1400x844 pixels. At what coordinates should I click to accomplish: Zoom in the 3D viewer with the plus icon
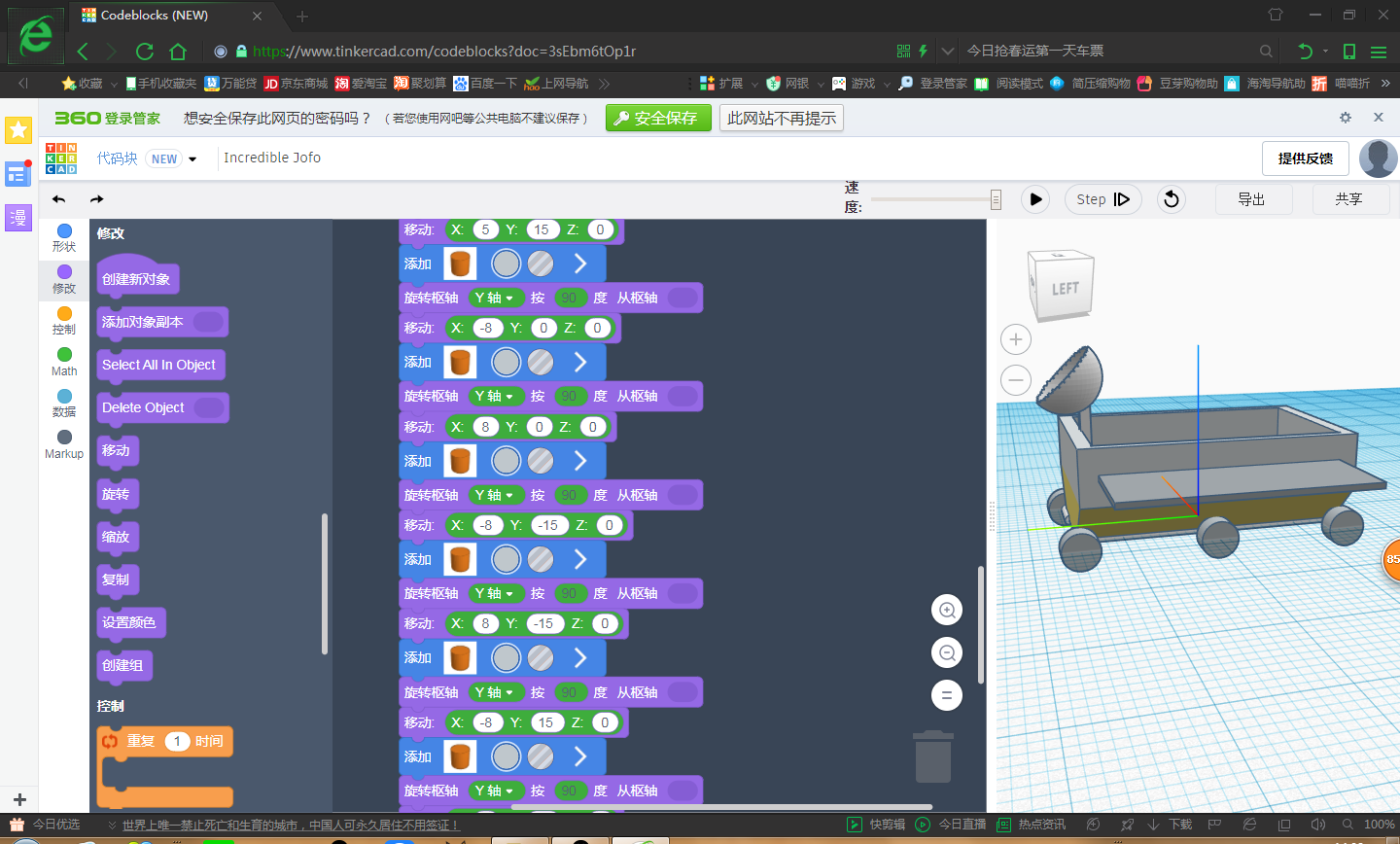(x=1016, y=339)
